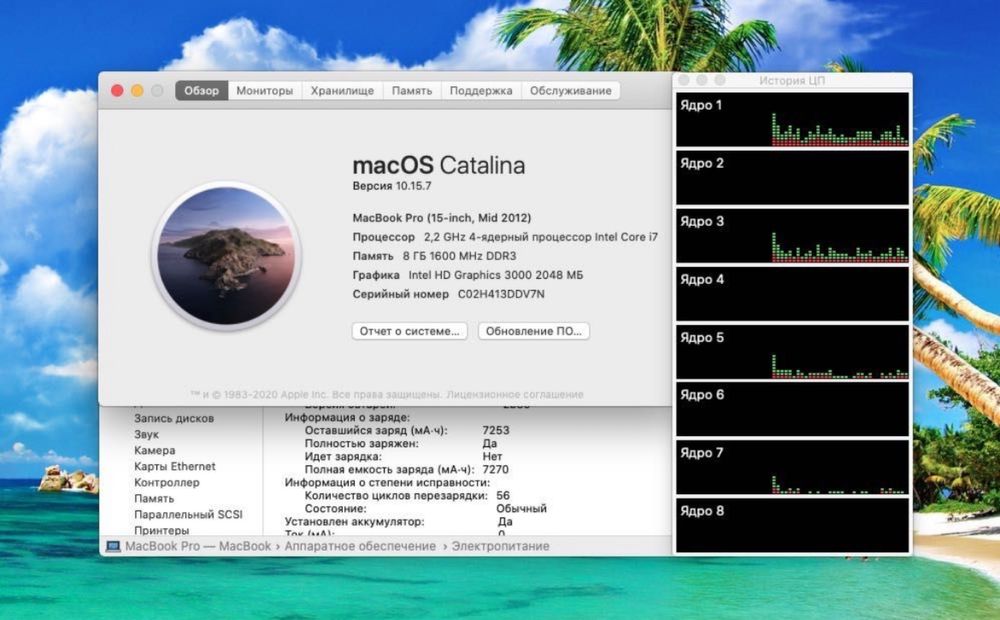
Task: Open the Хранилище tab
Action: point(342,91)
